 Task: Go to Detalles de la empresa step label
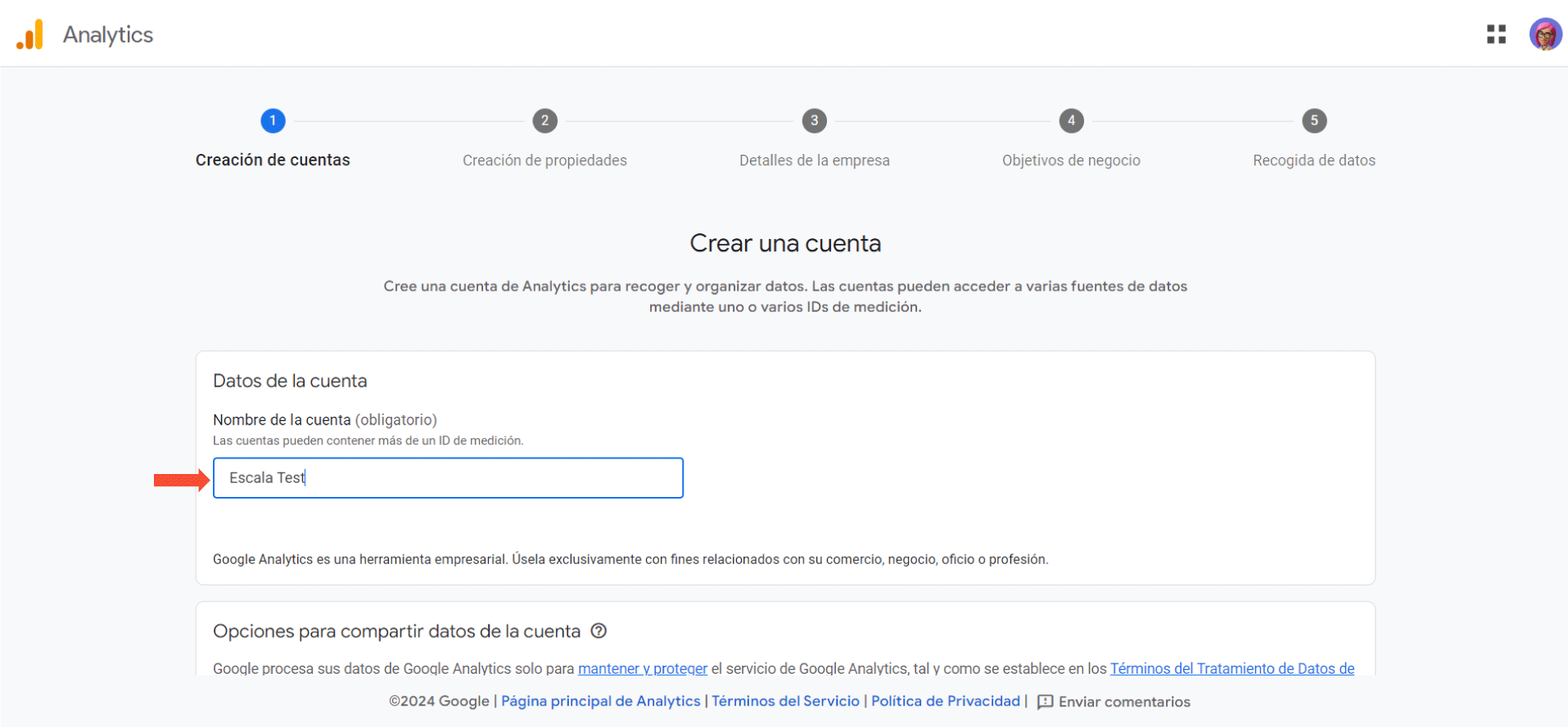point(814,160)
